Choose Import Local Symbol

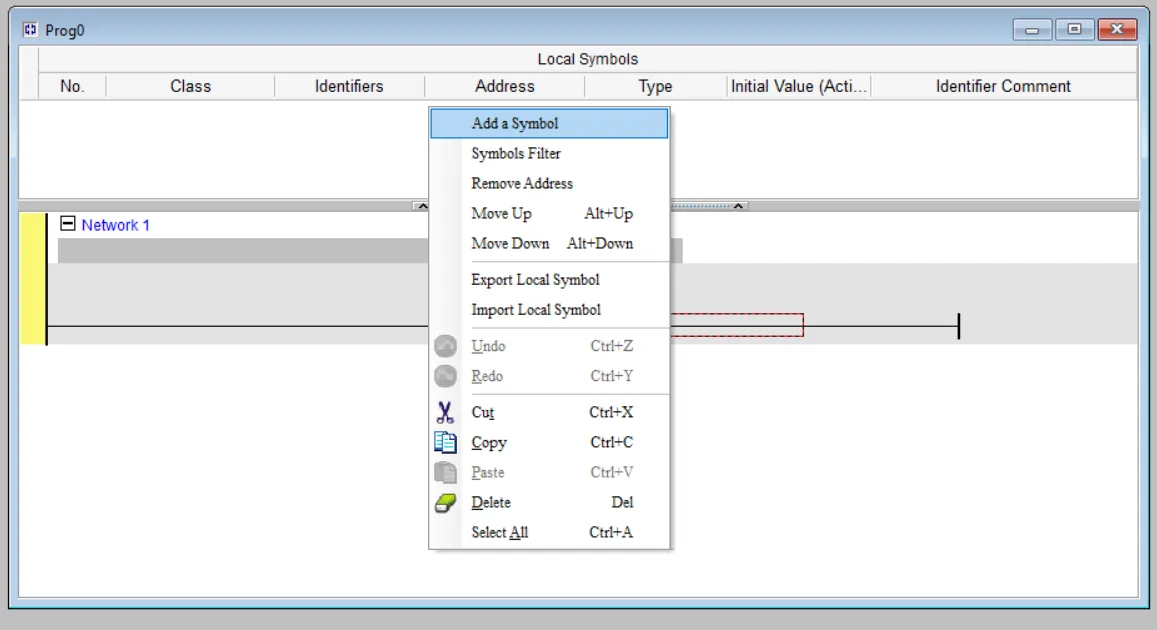(x=549, y=310)
